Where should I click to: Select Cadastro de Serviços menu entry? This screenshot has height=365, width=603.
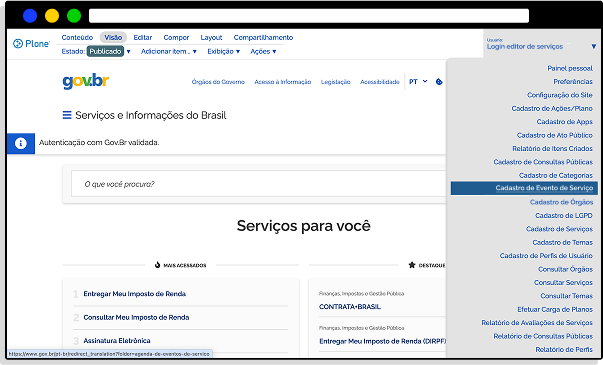(x=559, y=229)
